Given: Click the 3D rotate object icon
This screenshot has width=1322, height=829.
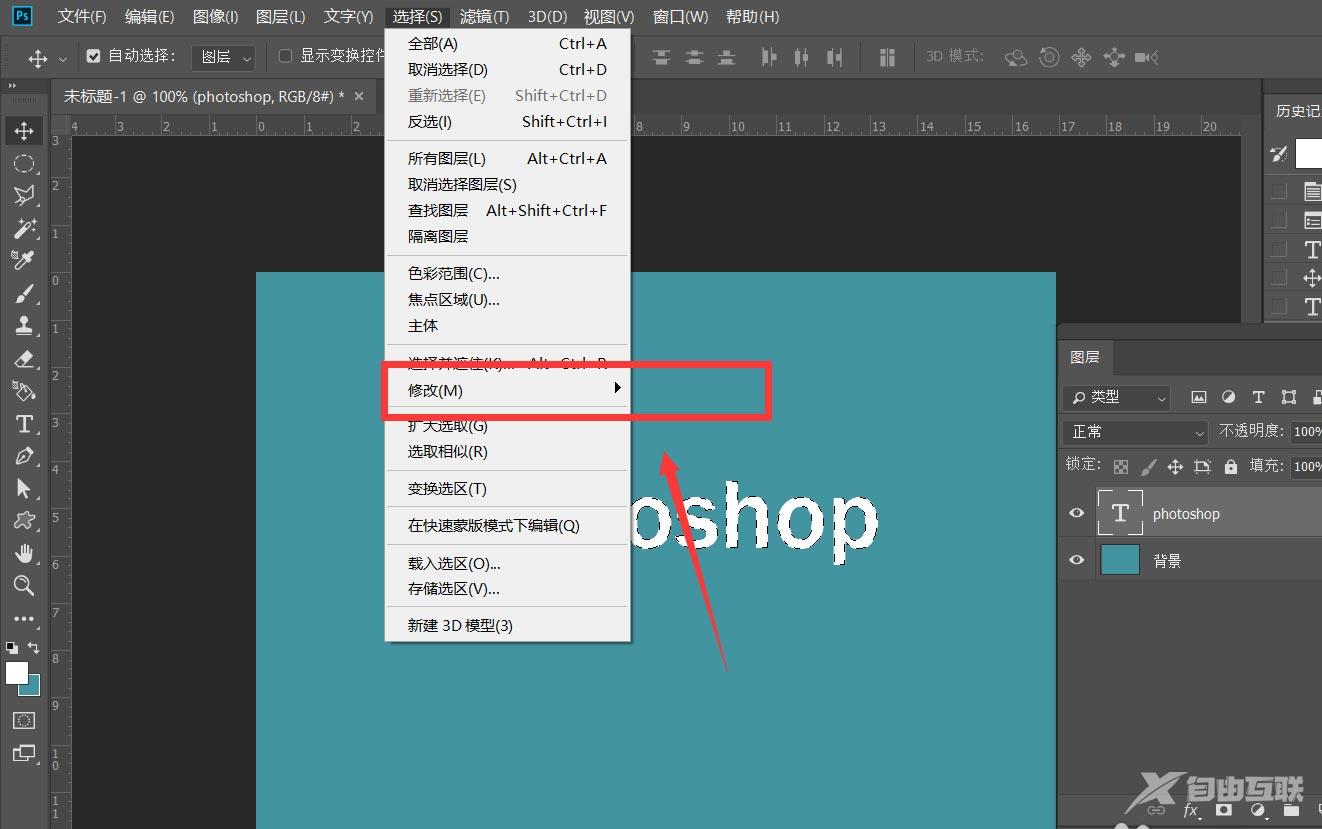Looking at the screenshot, I should [x=1016, y=57].
